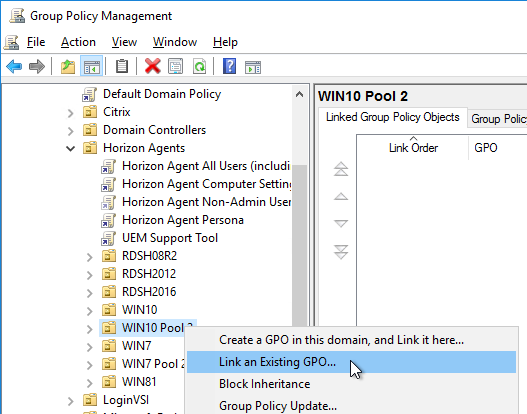Open the View menu
Image resolution: width=527 pixels, height=414 pixels.
pos(124,42)
